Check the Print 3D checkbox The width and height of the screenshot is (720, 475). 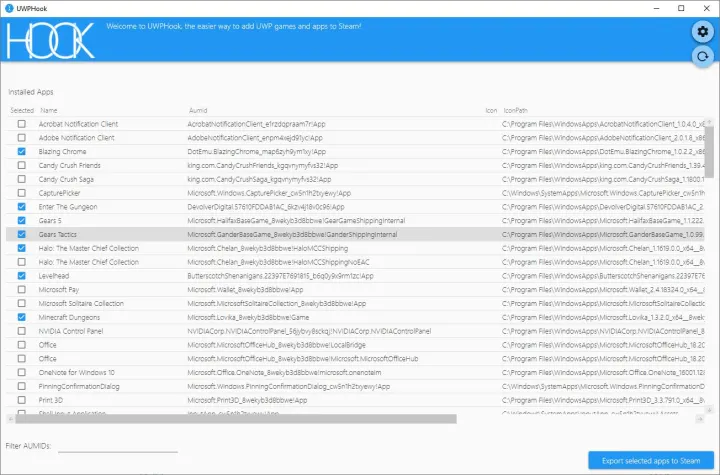coord(22,400)
